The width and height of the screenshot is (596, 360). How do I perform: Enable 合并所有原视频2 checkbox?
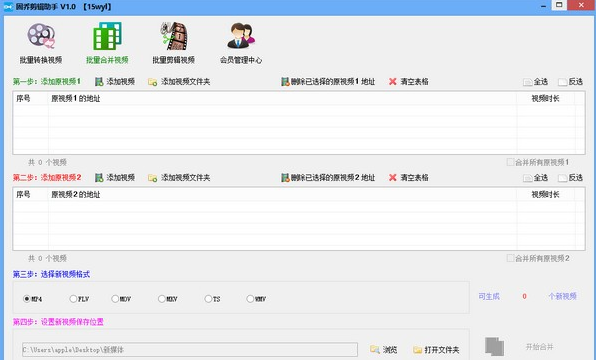pyautogui.click(x=510, y=258)
